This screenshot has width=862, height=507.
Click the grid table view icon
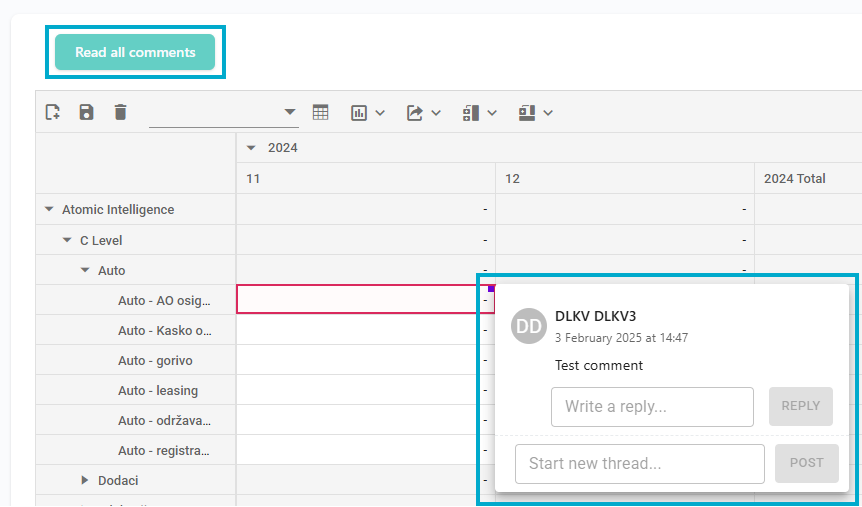pyautogui.click(x=320, y=113)
